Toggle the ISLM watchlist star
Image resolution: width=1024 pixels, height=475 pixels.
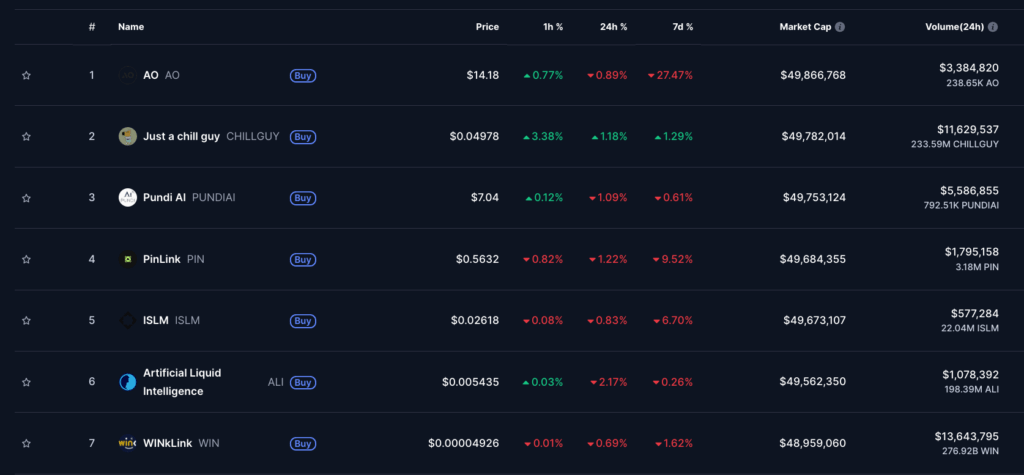26,321
